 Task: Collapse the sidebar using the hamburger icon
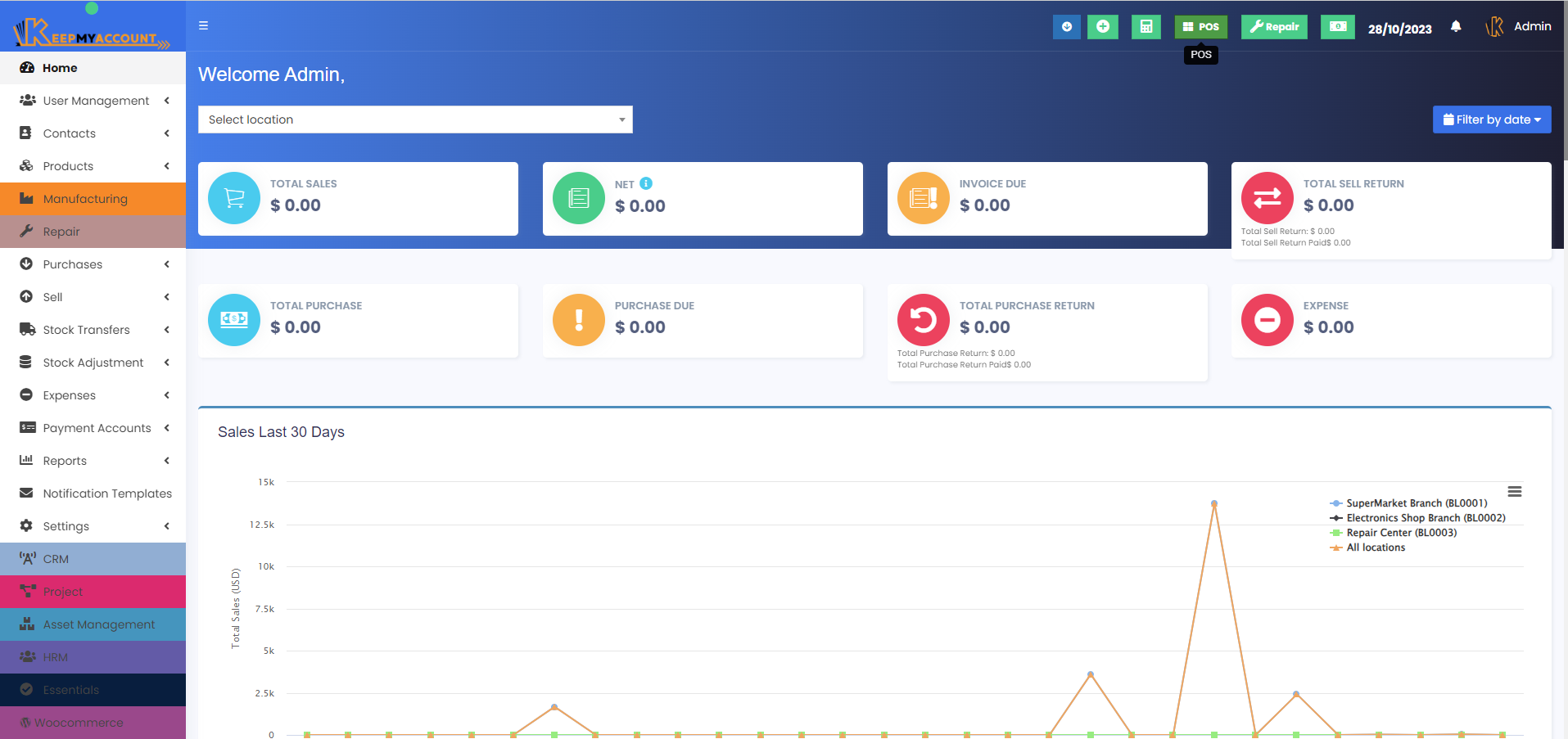[x=202, y=25]
